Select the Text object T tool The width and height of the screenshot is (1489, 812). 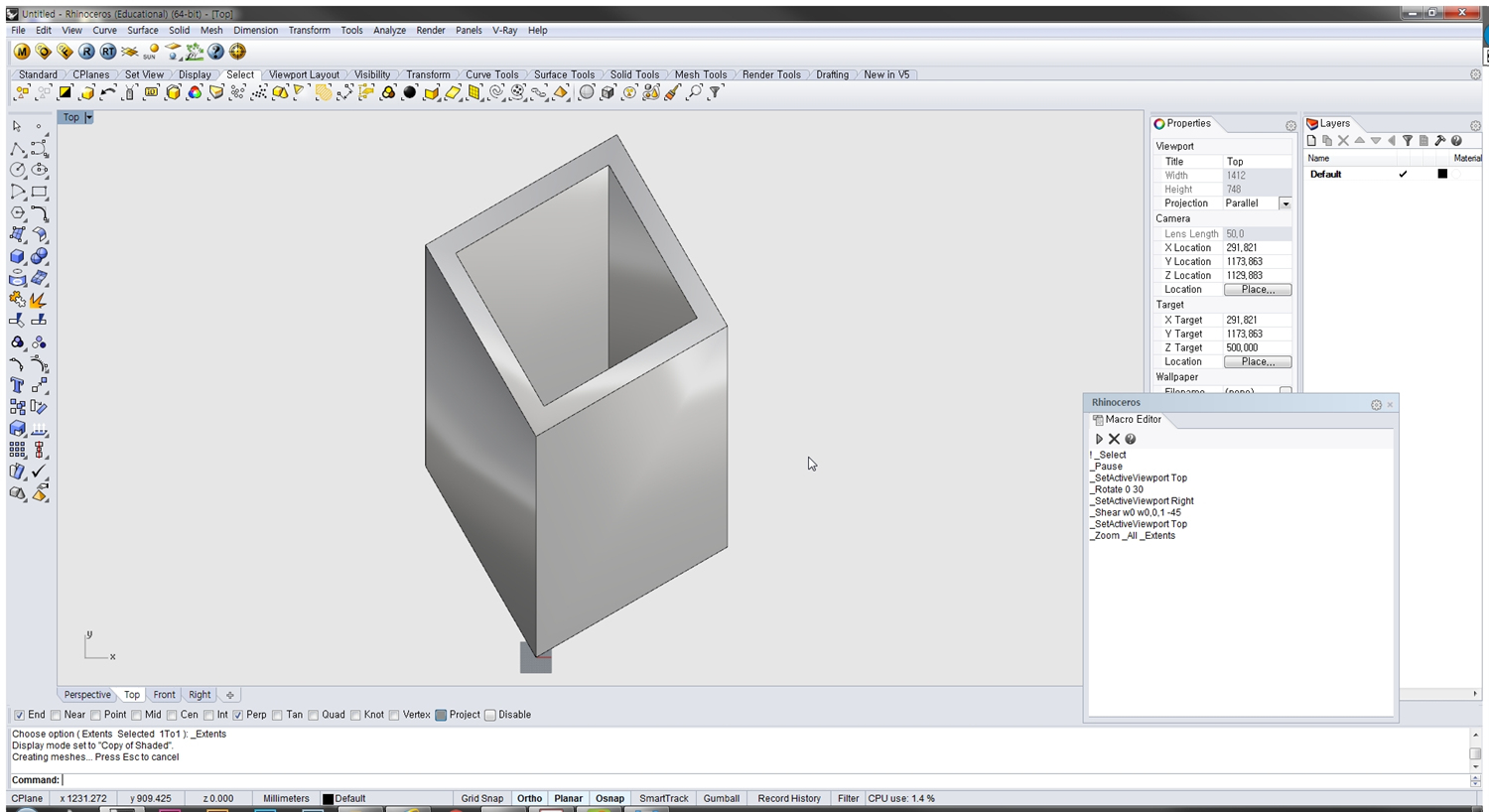17,385
